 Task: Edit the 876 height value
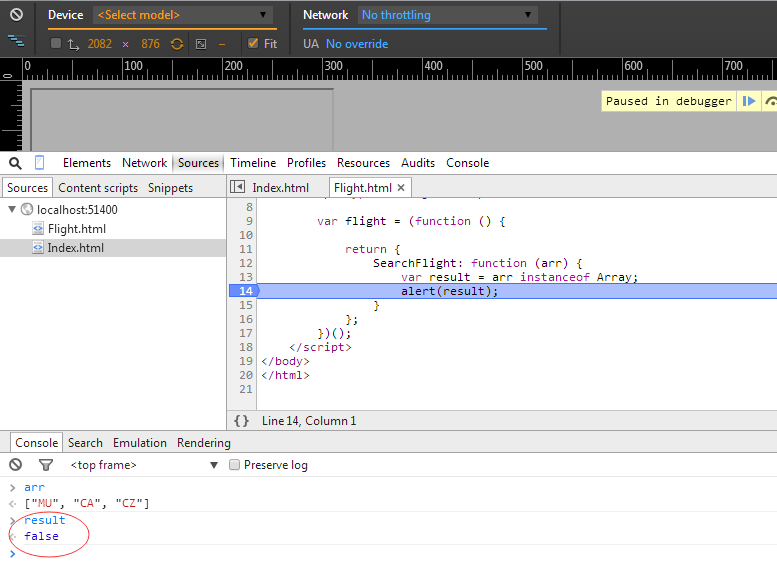click(x=150, y=44)
